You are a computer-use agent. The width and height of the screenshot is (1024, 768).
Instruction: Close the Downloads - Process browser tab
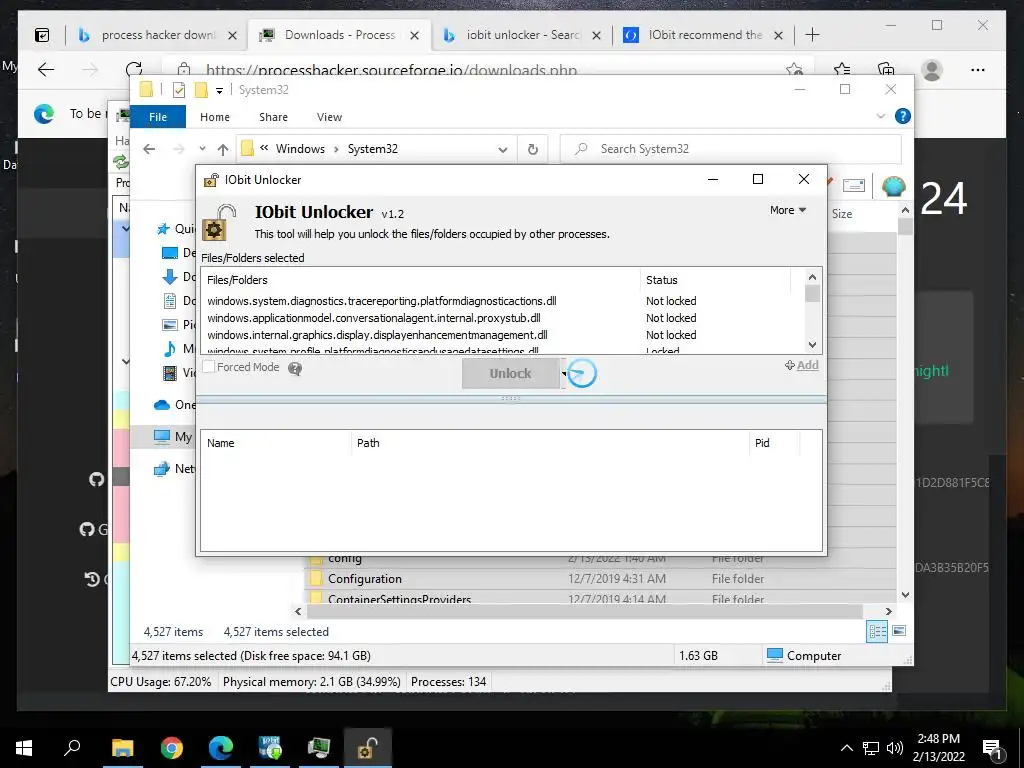point(414,35)
